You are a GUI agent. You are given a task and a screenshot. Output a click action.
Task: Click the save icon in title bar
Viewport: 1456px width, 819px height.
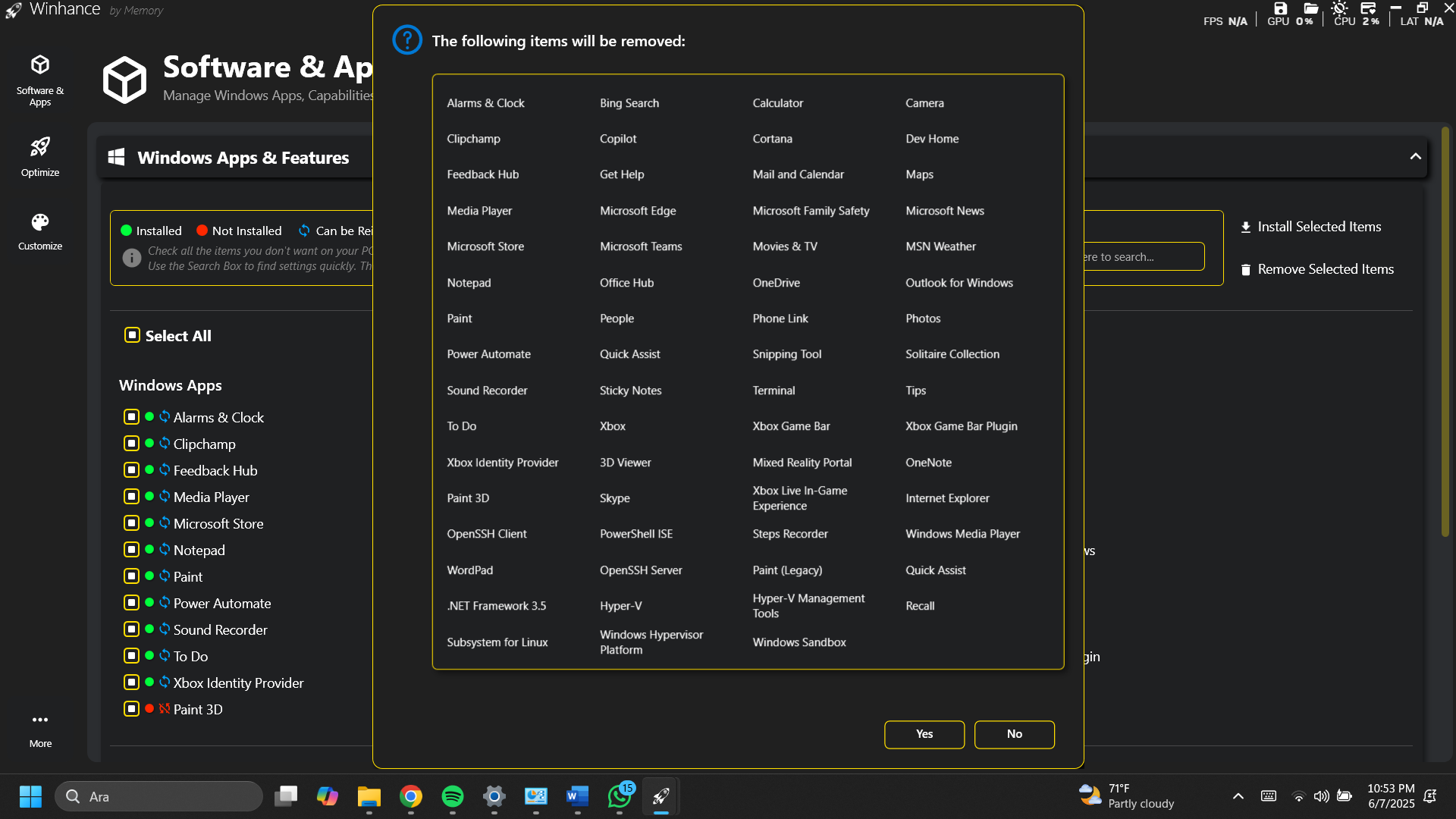coord(1280,8)
